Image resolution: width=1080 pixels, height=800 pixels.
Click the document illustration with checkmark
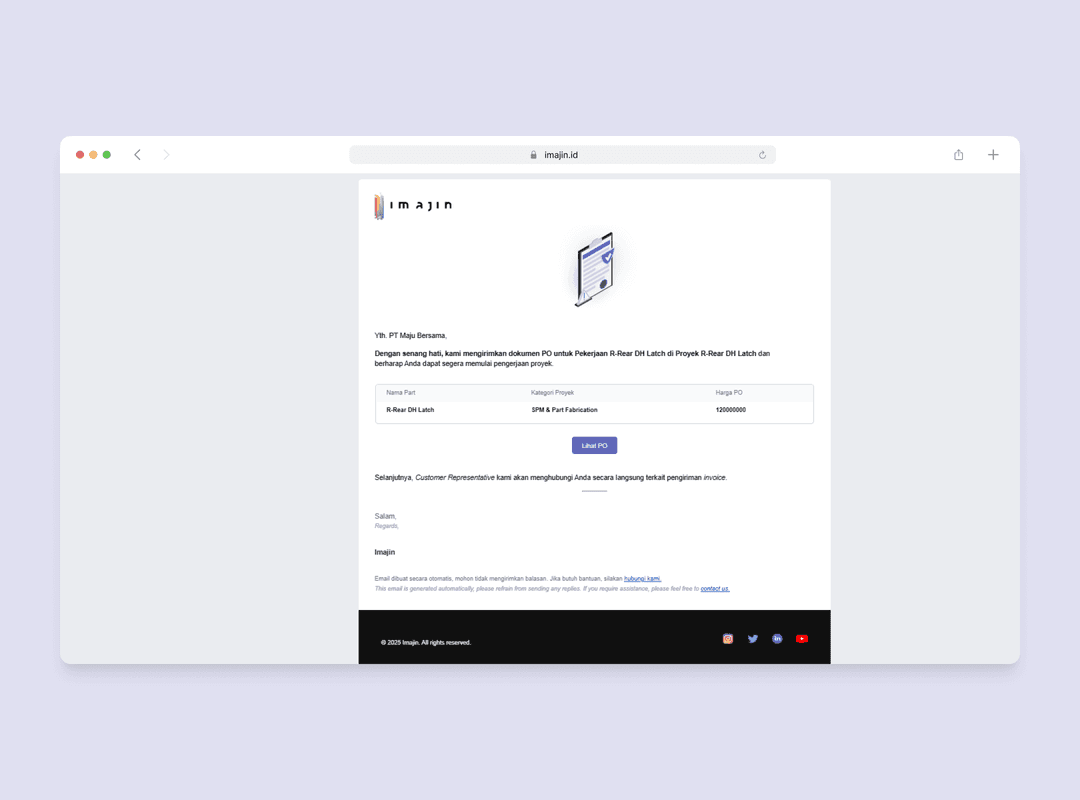point(595,268)
